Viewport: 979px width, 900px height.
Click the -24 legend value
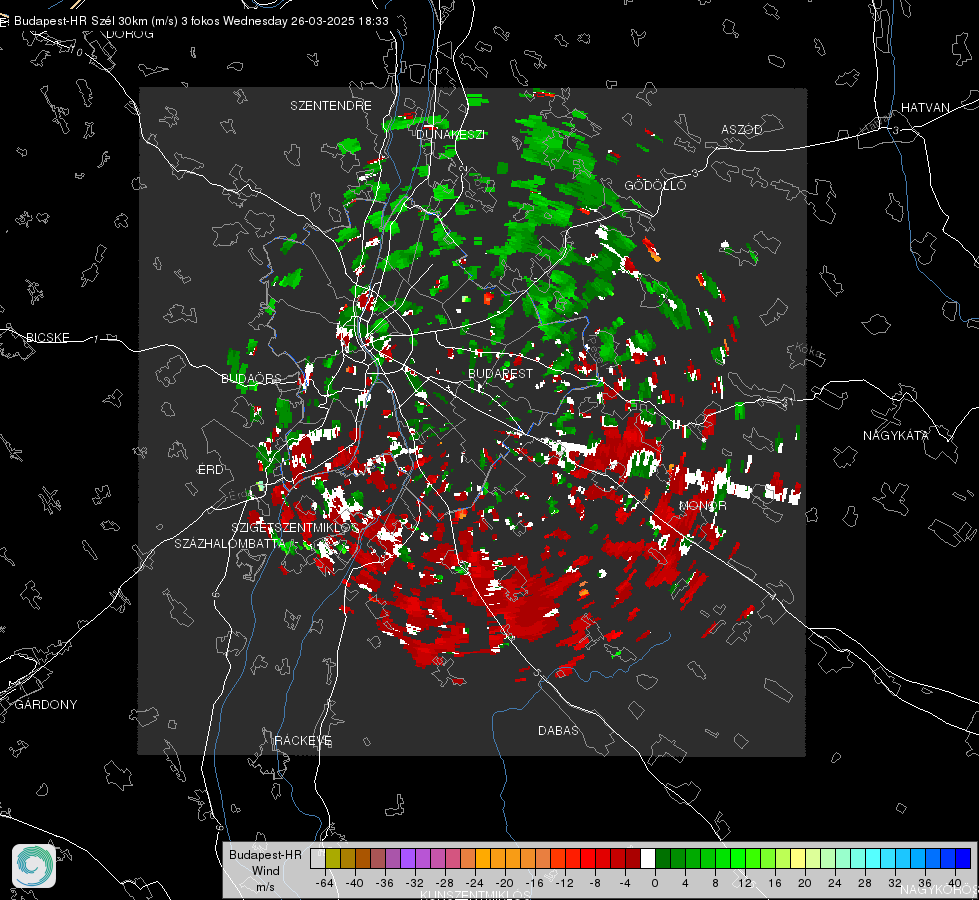click(474, 883)
